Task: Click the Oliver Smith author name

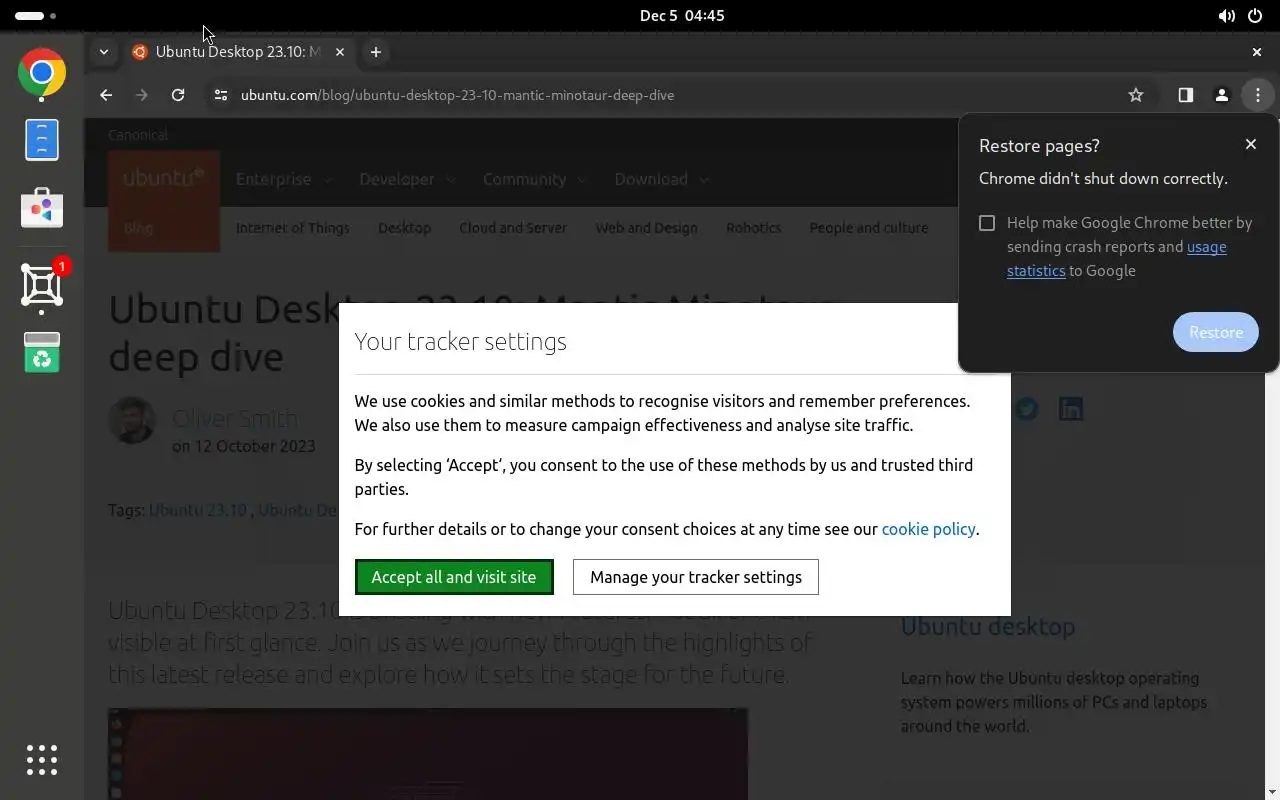Action: (x=235, y=418)
